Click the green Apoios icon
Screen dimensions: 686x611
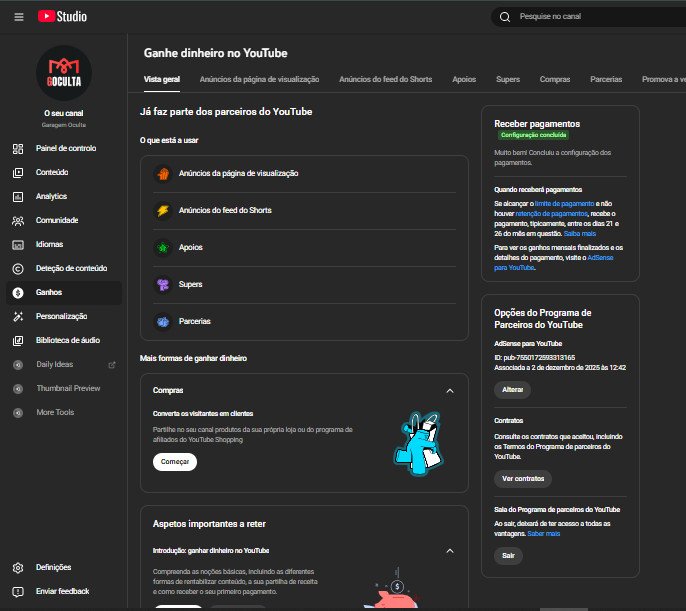click(163, 248)
